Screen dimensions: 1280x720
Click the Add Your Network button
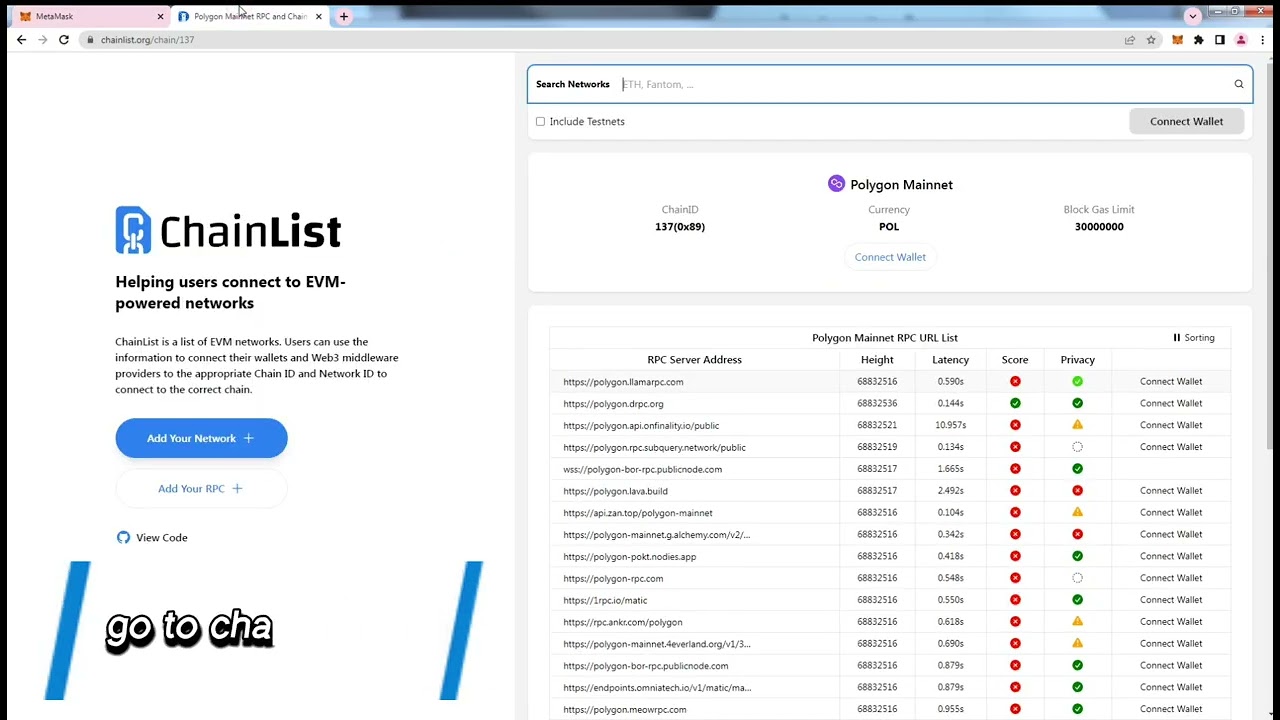click(201, 438)
